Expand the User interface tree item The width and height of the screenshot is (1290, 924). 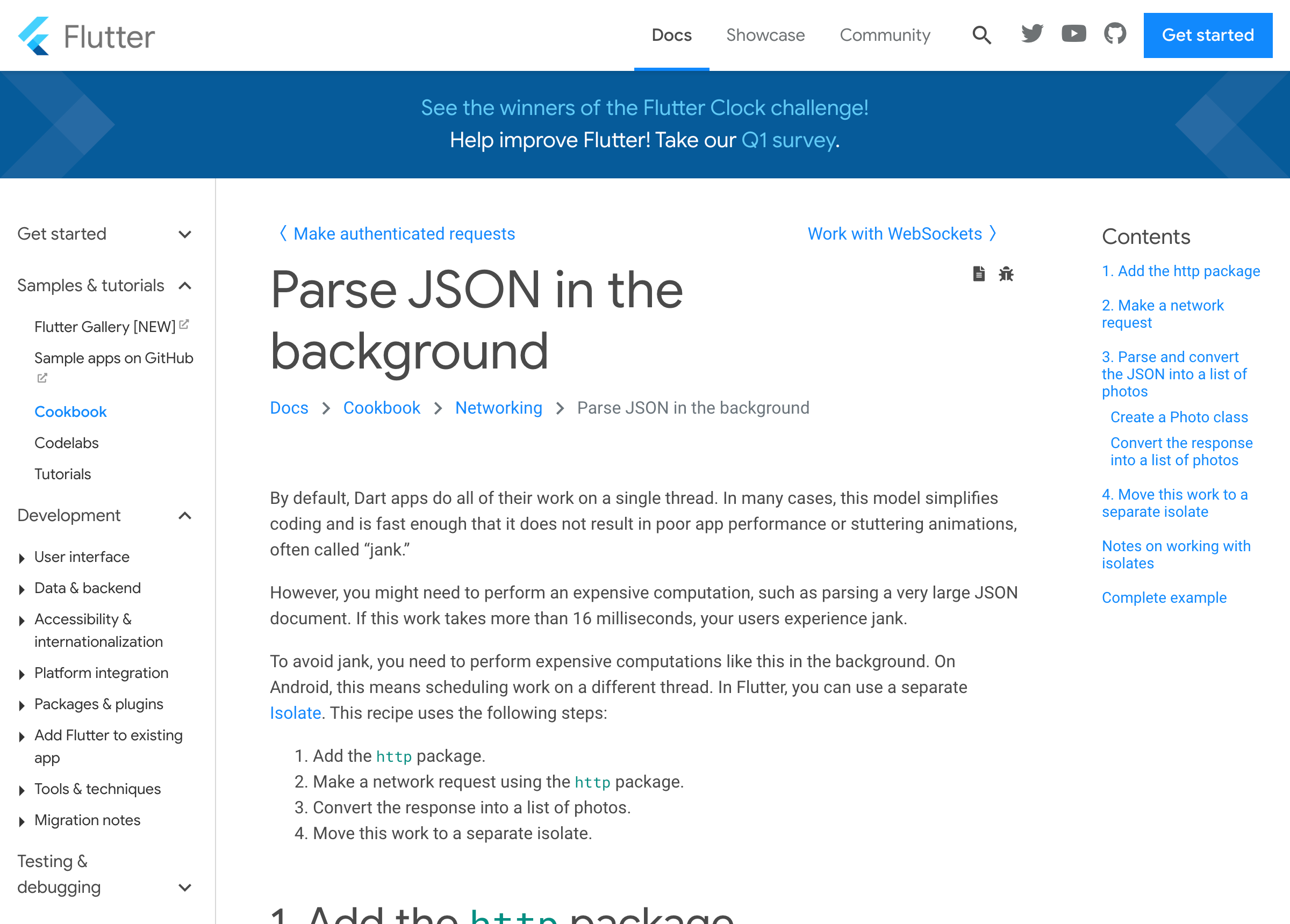[x=21, y=558]
